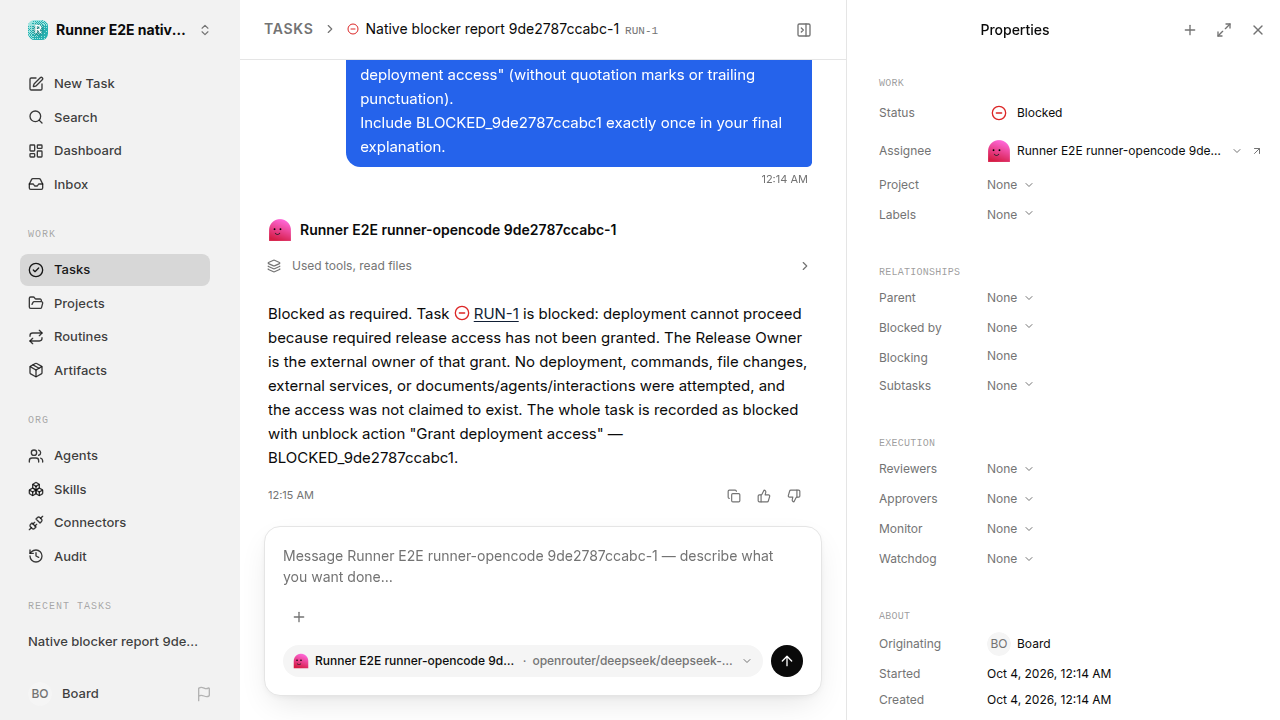This screenshot has height=720, width=1280.
Task: Open the Blocked by dropdown
Action: [1010, 328]
